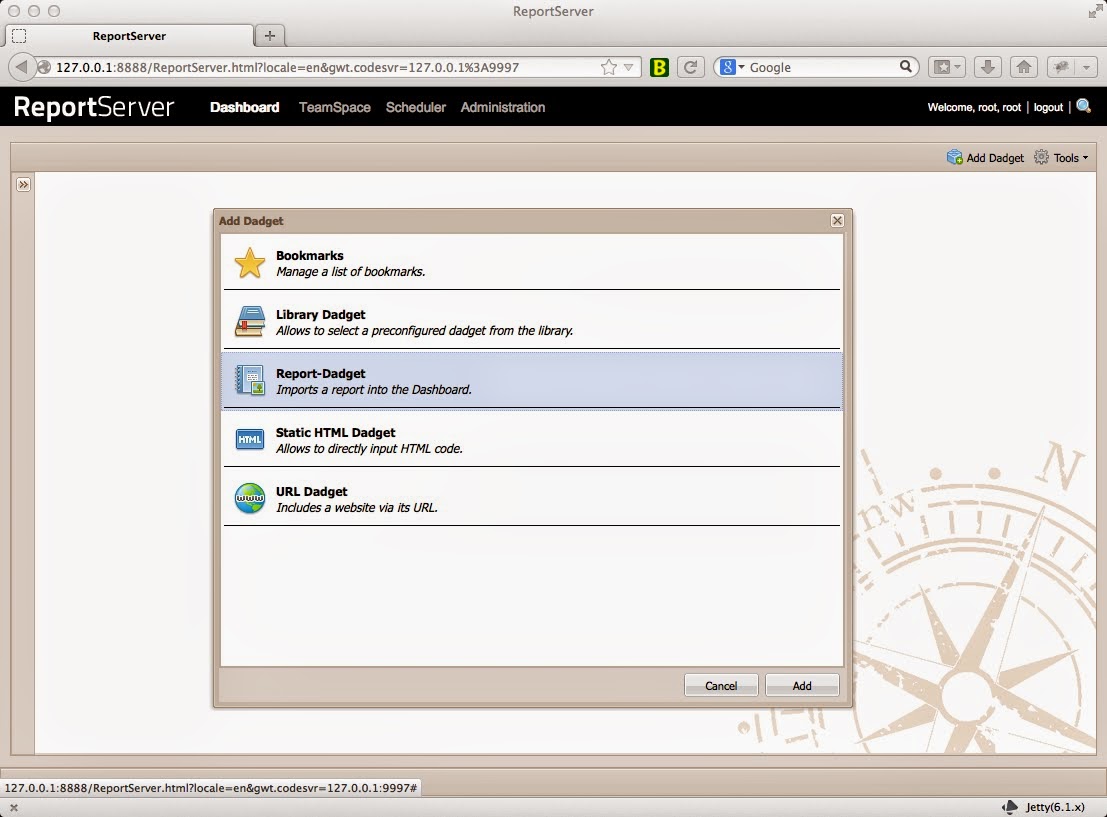Click the Jetty(6.1.x) status bar icon
This screenshot has height=817, width=1107.
point(1010,806)
